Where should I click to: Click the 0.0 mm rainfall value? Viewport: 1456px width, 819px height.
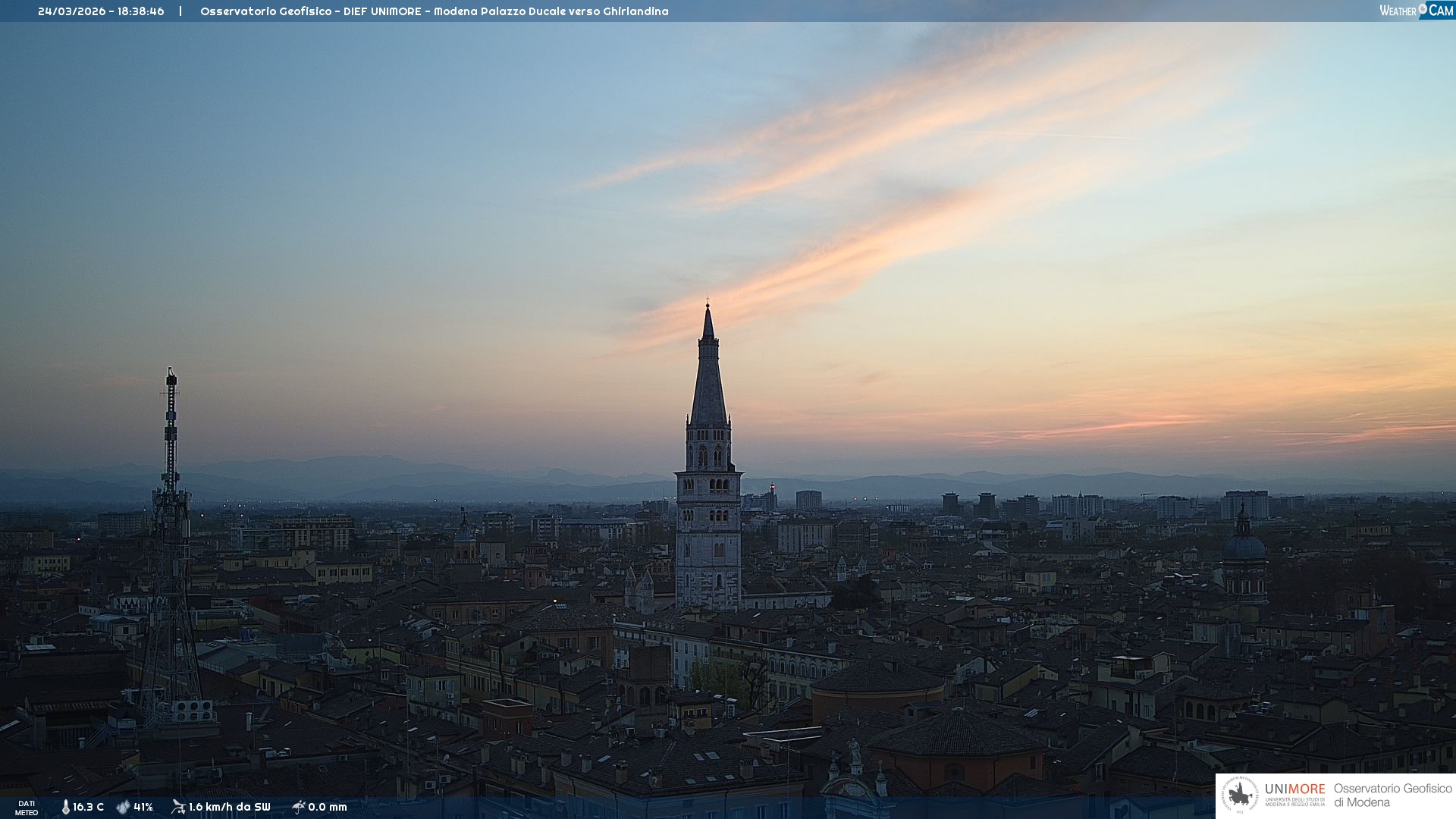pos(328,807)
